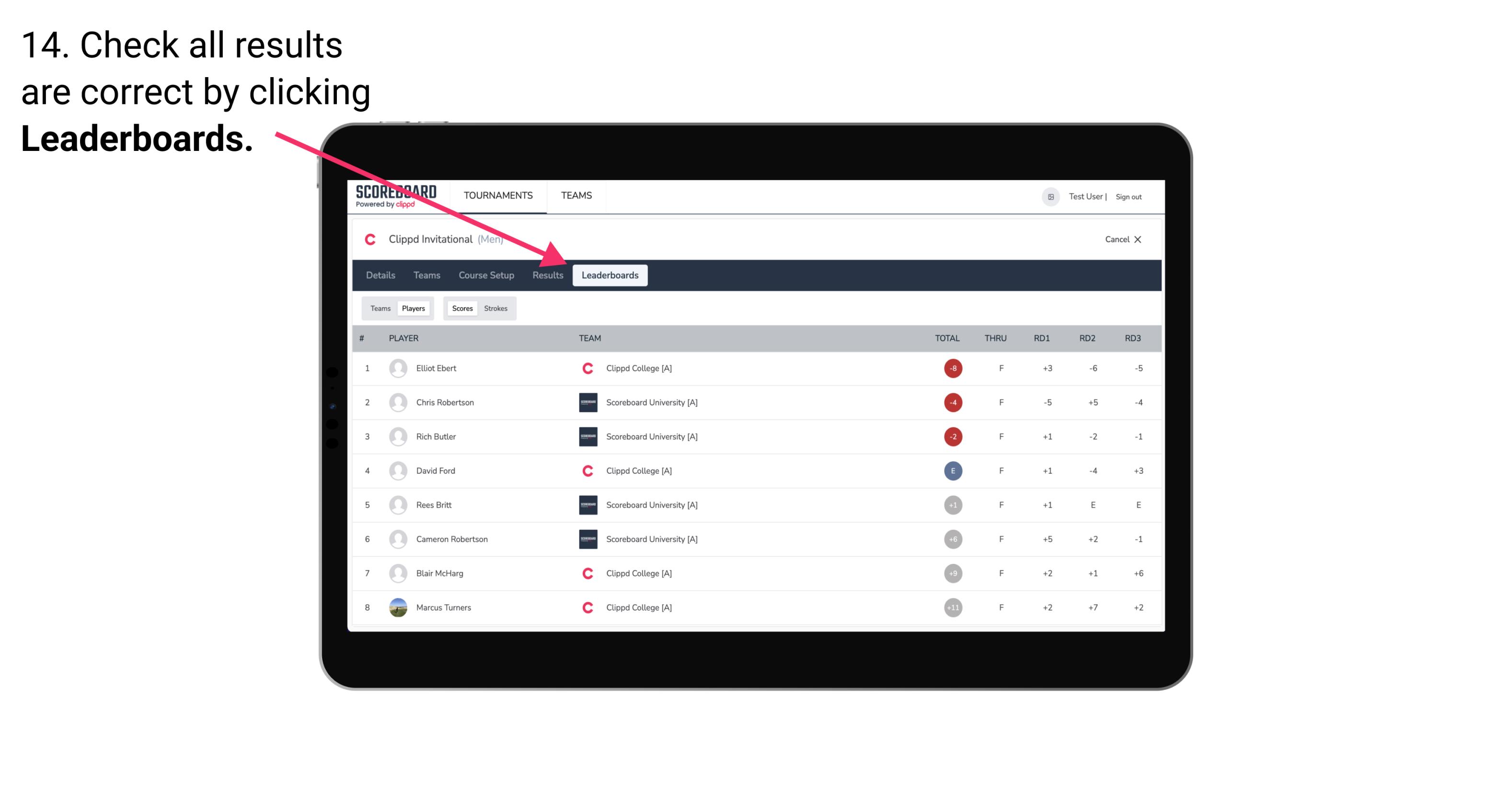
Task: Toggle the Teams leaderboard view
Action: (x=378, y=308)
